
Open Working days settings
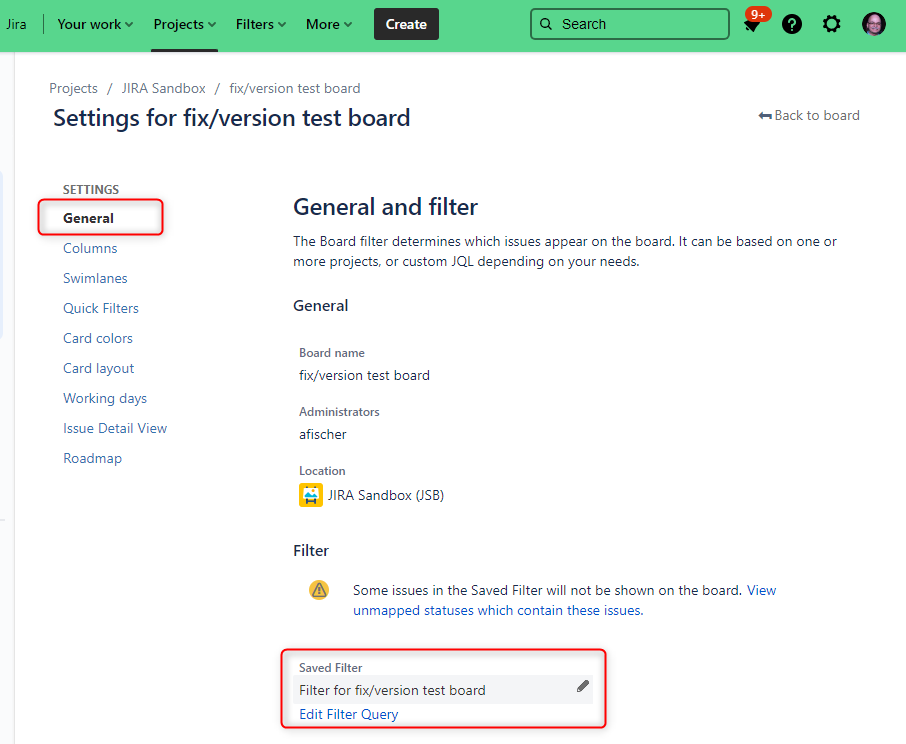point(105,398)
